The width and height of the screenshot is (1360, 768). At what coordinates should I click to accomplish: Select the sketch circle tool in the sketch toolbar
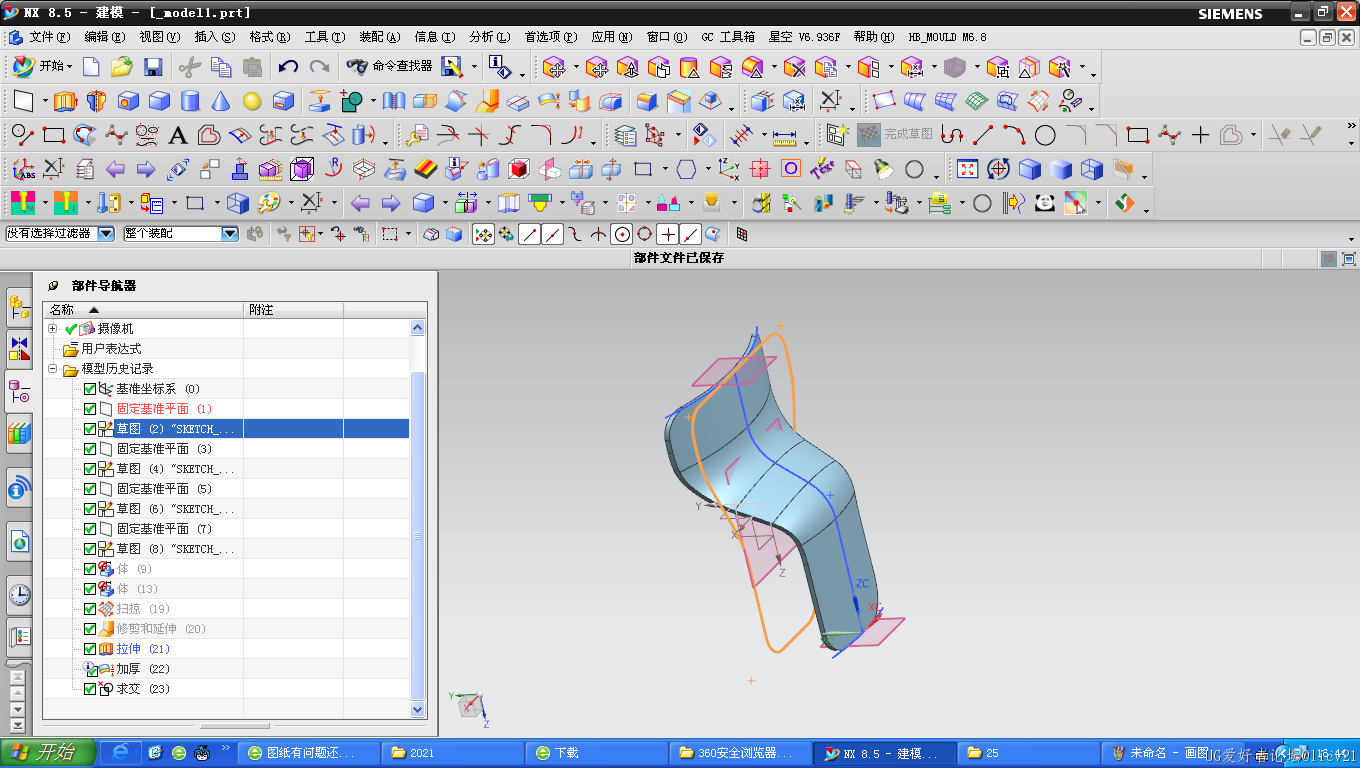[x=1045, y=135]
